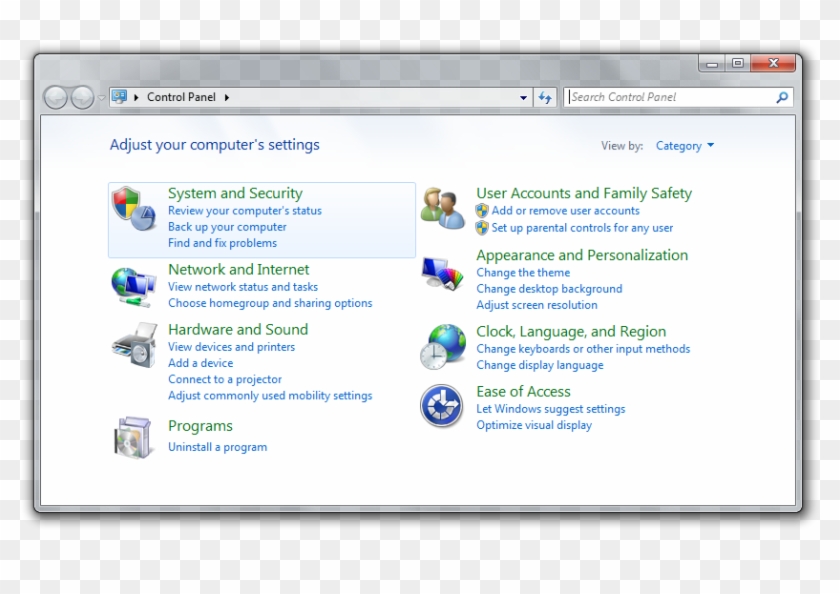The image size is (840, 594).
Task: Open the View by Category dropdown
Action: [x=685, y=146]
